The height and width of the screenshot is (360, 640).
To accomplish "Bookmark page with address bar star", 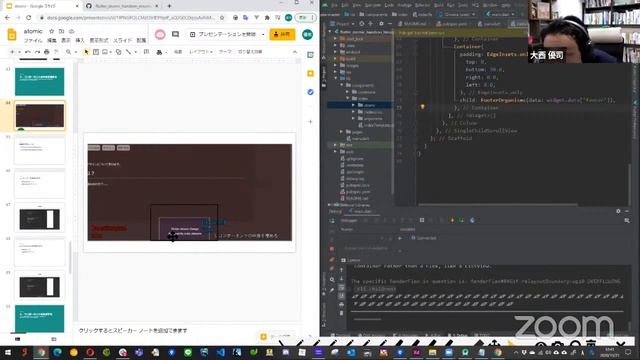I will (x=222, y=18).
